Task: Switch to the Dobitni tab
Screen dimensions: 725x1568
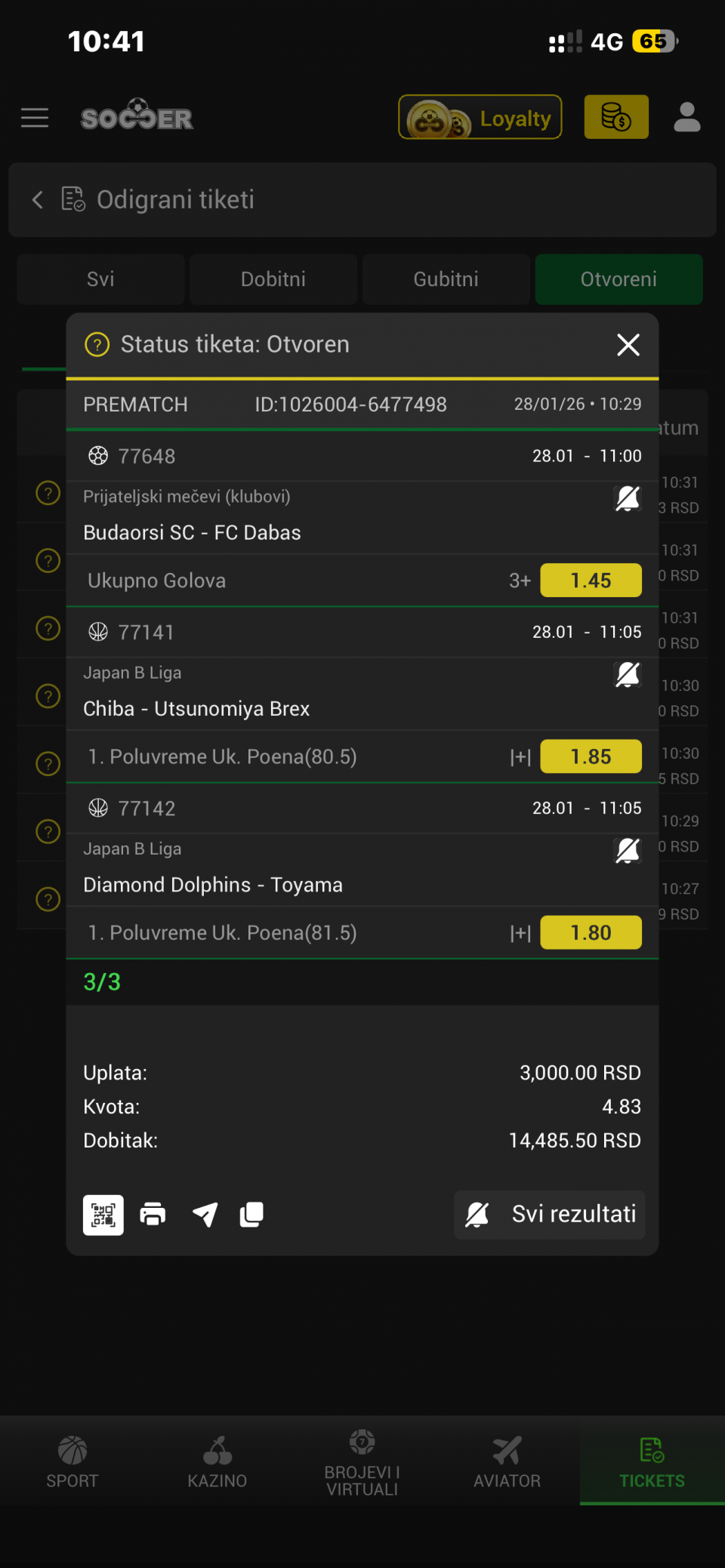Action: point(273,279)
